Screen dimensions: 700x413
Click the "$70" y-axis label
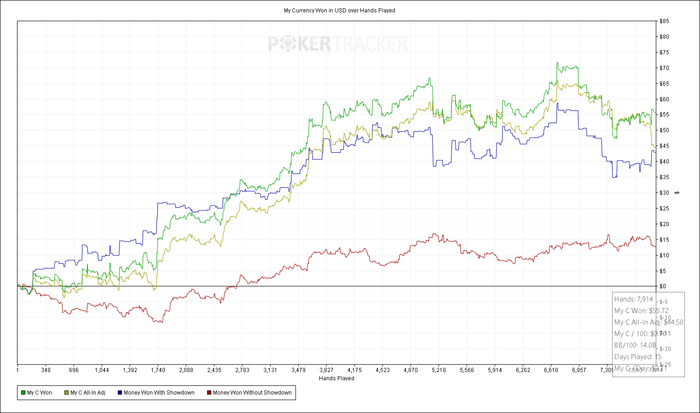tap(664, 68)
